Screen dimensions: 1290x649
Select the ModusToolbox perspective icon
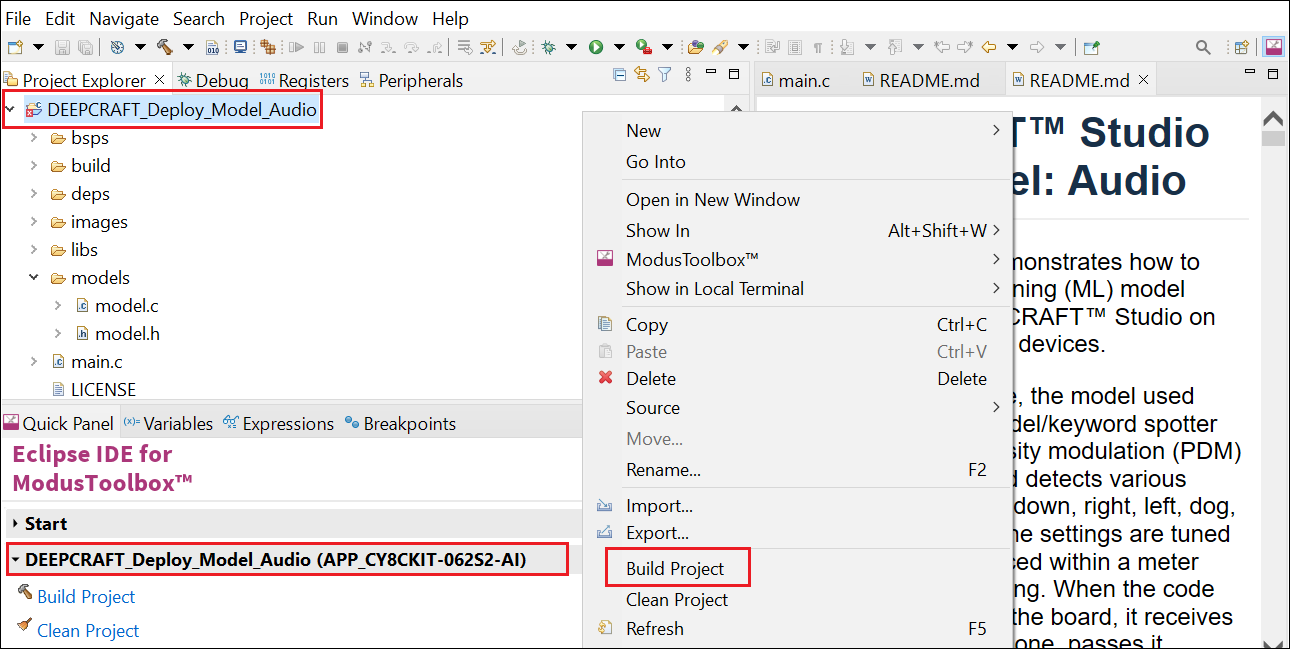[1274, 47]
